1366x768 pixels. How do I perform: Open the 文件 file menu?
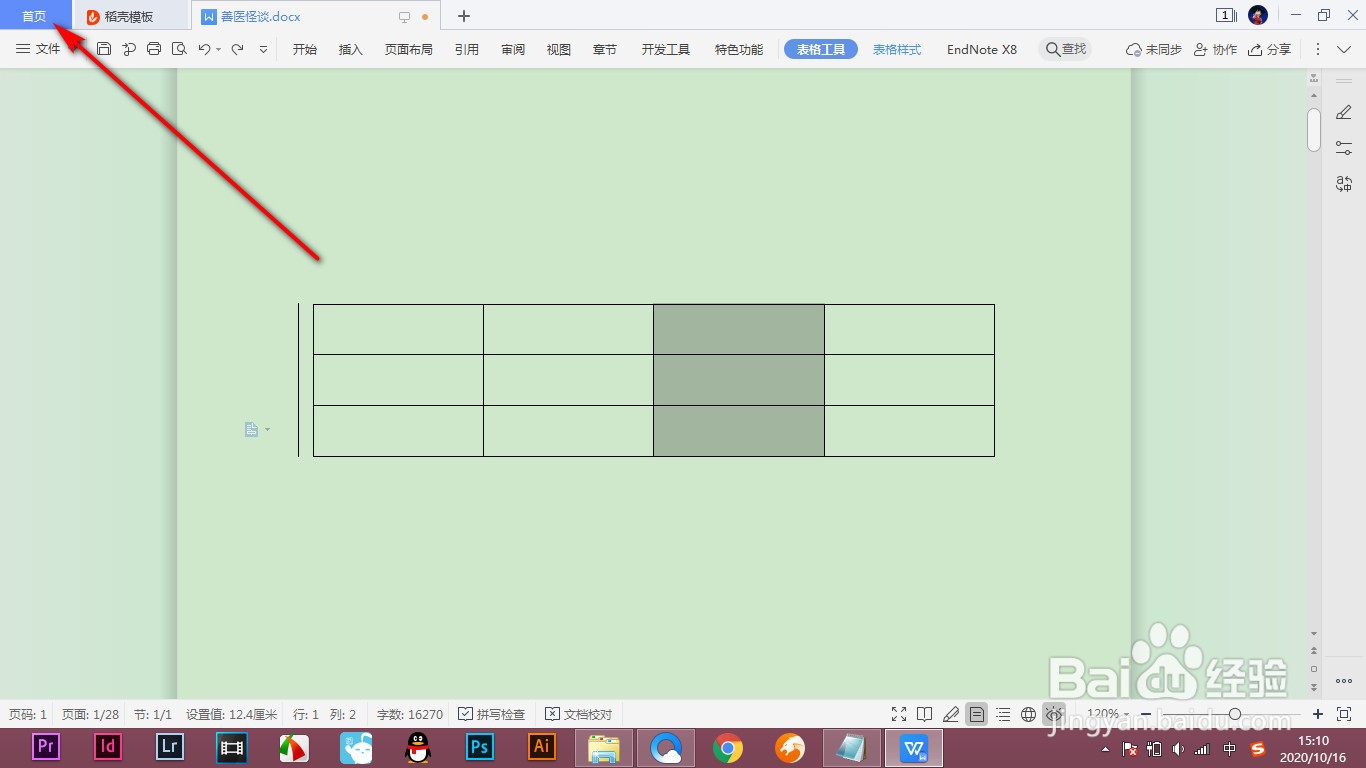[39, 49]
